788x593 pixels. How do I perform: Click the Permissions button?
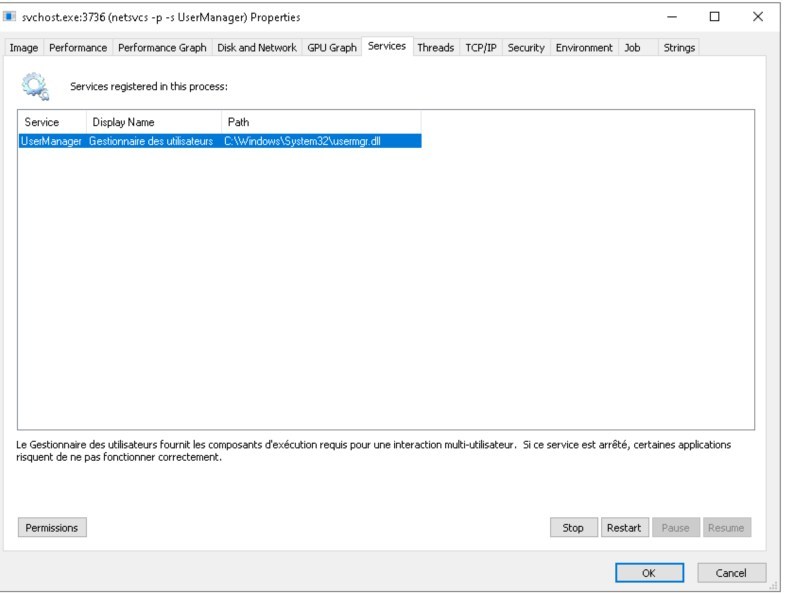point(52,528)
